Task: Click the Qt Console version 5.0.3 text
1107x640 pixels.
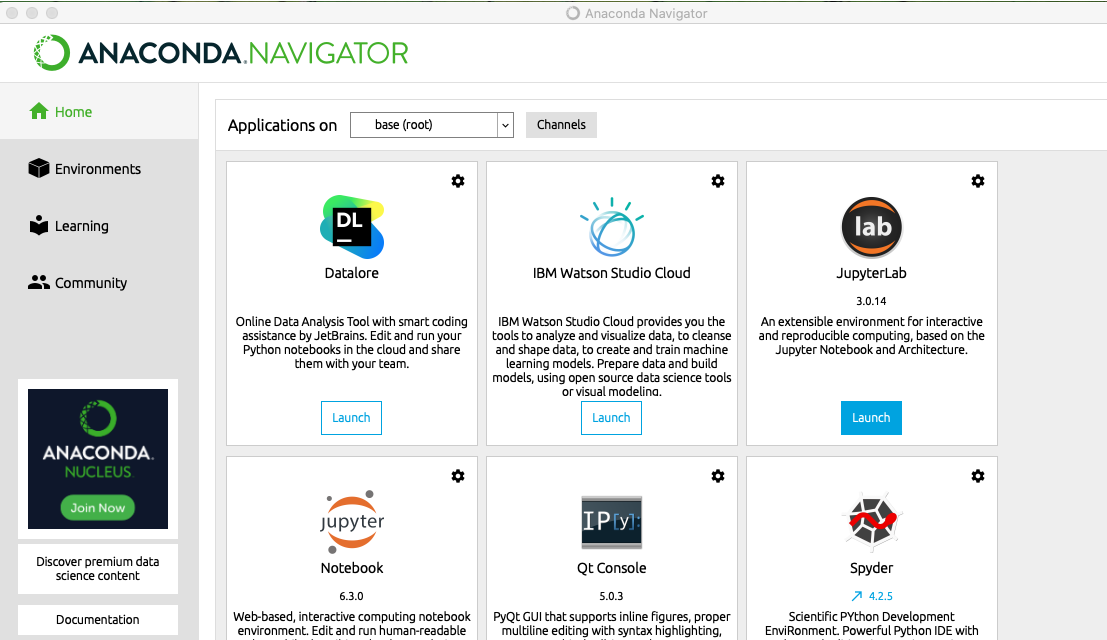Action: tap(611, 596)
